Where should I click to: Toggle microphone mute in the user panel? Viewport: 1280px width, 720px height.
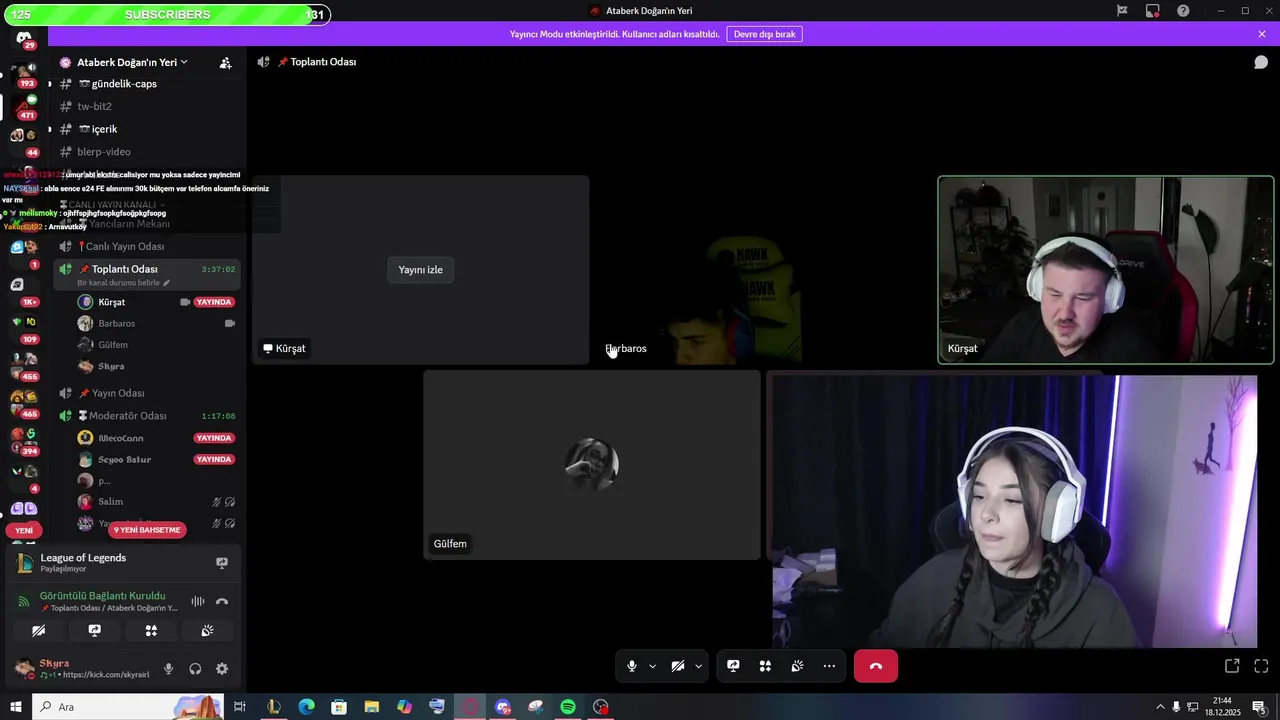pyautogui.click(x=169, y=669)
